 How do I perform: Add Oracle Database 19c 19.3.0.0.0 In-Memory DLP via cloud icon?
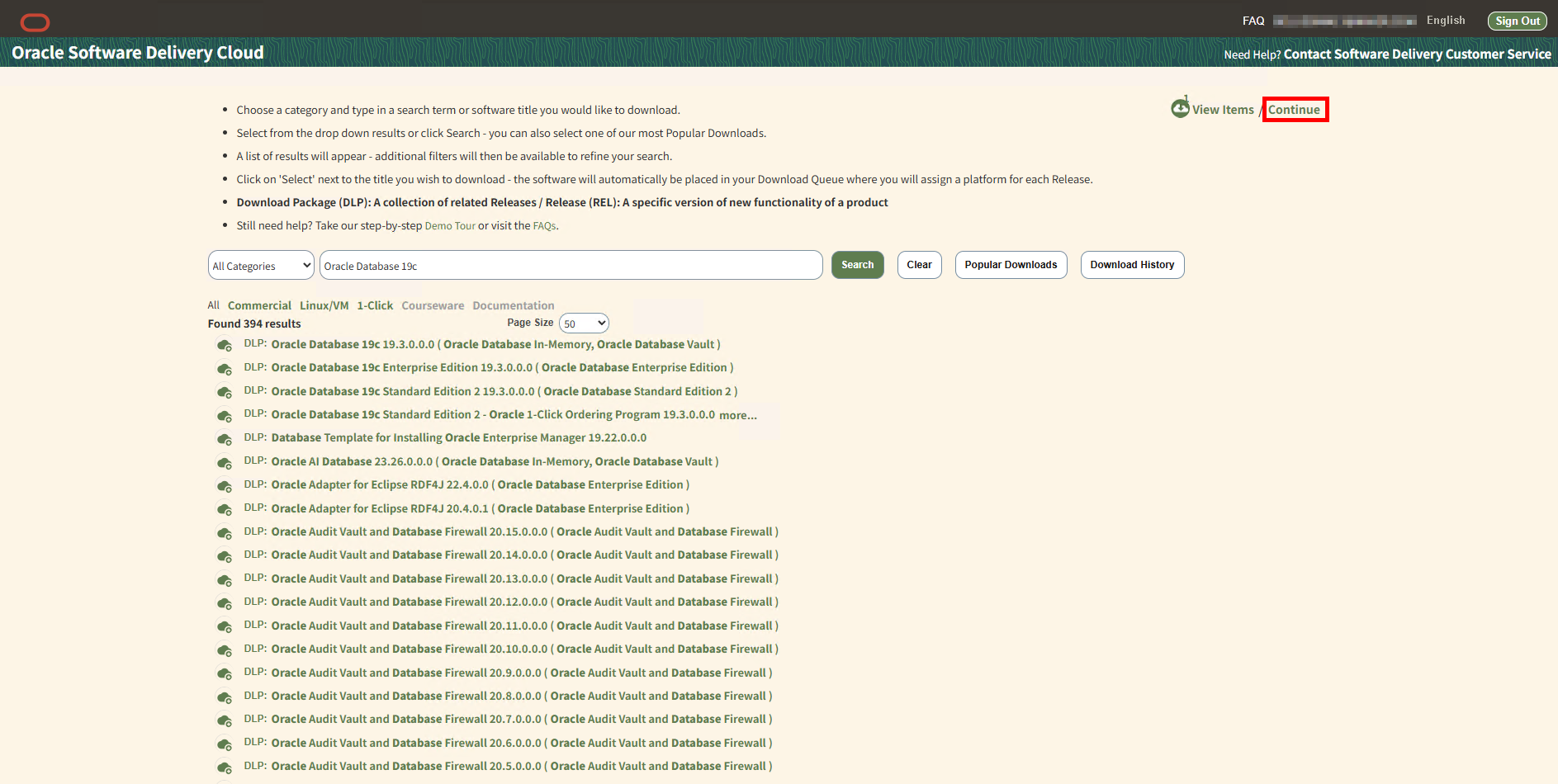(224, 345)
